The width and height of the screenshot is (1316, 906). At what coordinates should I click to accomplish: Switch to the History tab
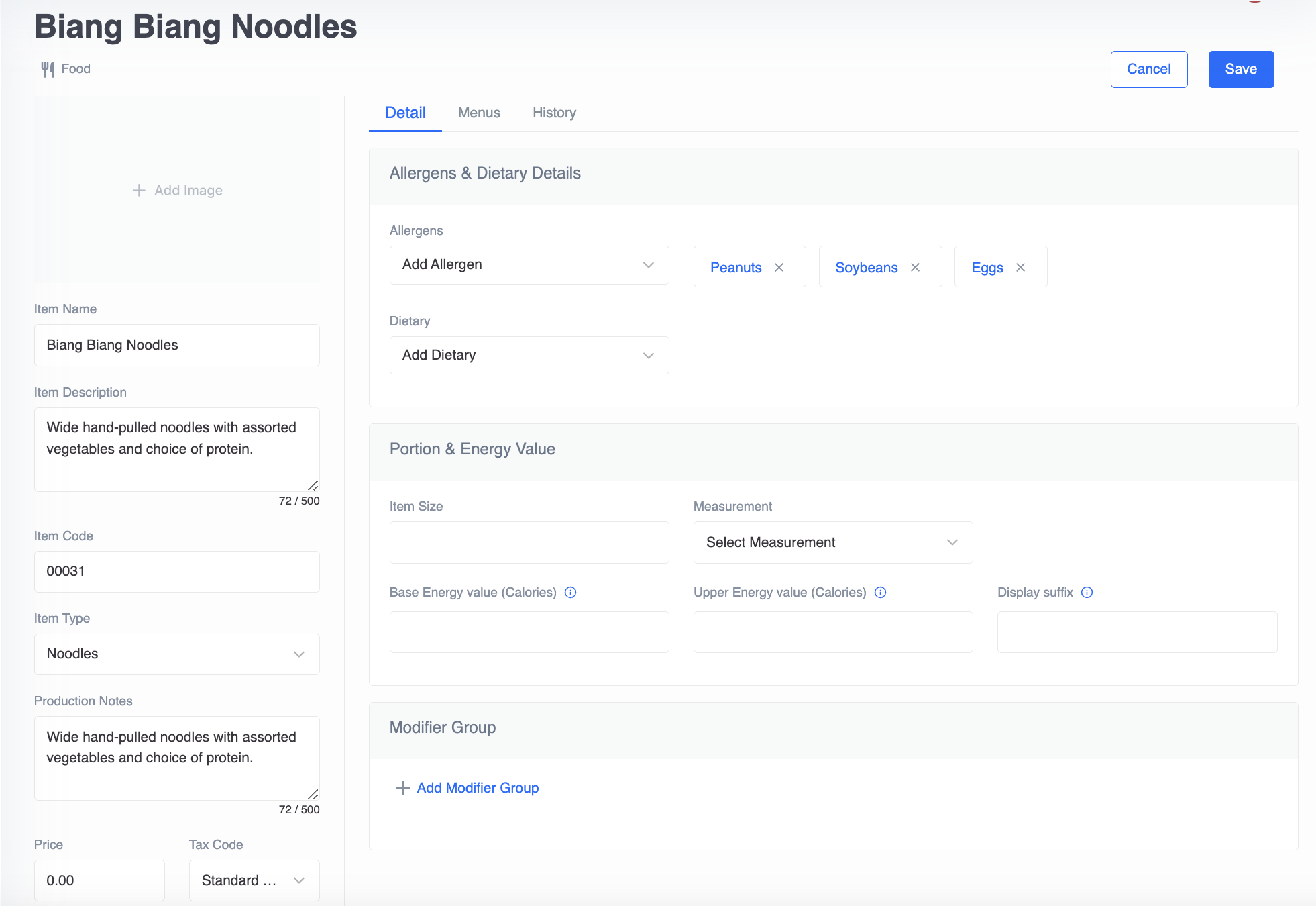(x=554, y=113)
